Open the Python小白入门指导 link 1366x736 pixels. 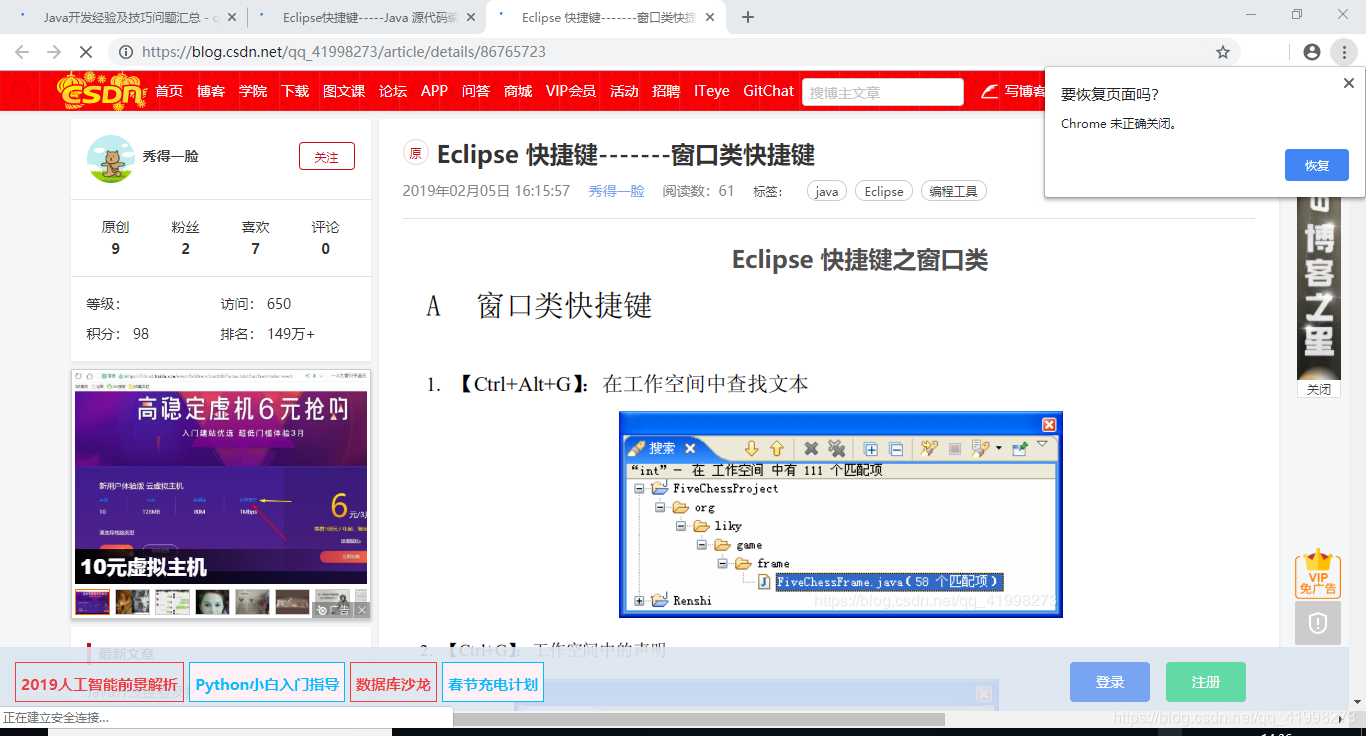point(267,684)
